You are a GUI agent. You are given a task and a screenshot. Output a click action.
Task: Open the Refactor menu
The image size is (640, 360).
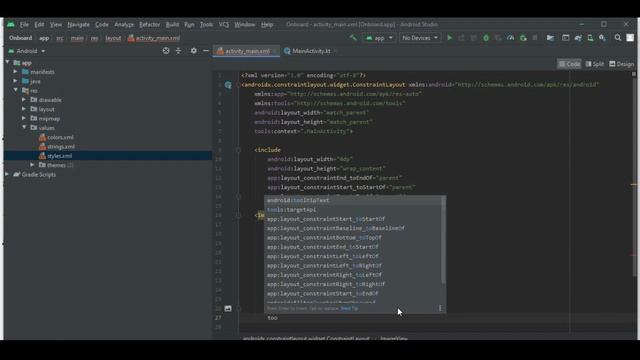pyautogui.click(x=149, y=24)
